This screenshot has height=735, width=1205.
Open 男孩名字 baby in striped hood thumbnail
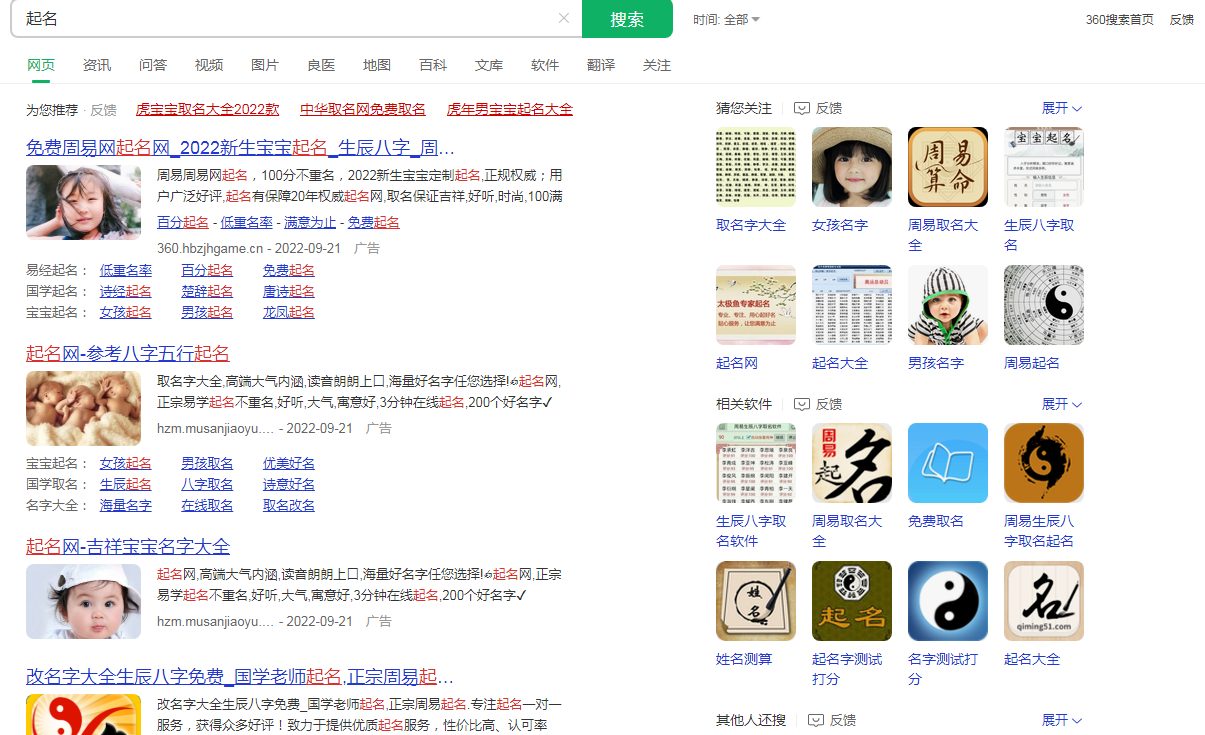click(948, 305)
